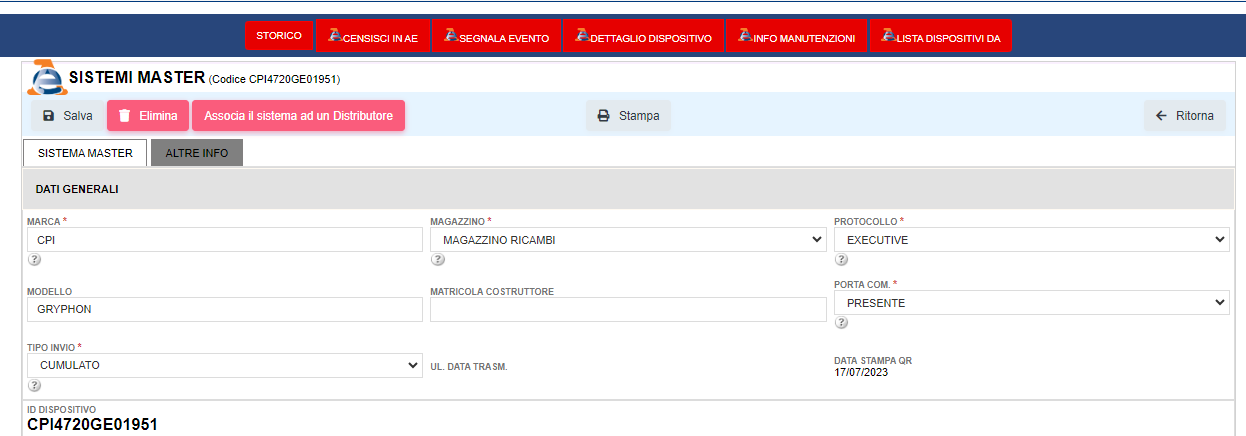
Task: Select the SISTEMA MASTER tab
Action: (85, 153)
